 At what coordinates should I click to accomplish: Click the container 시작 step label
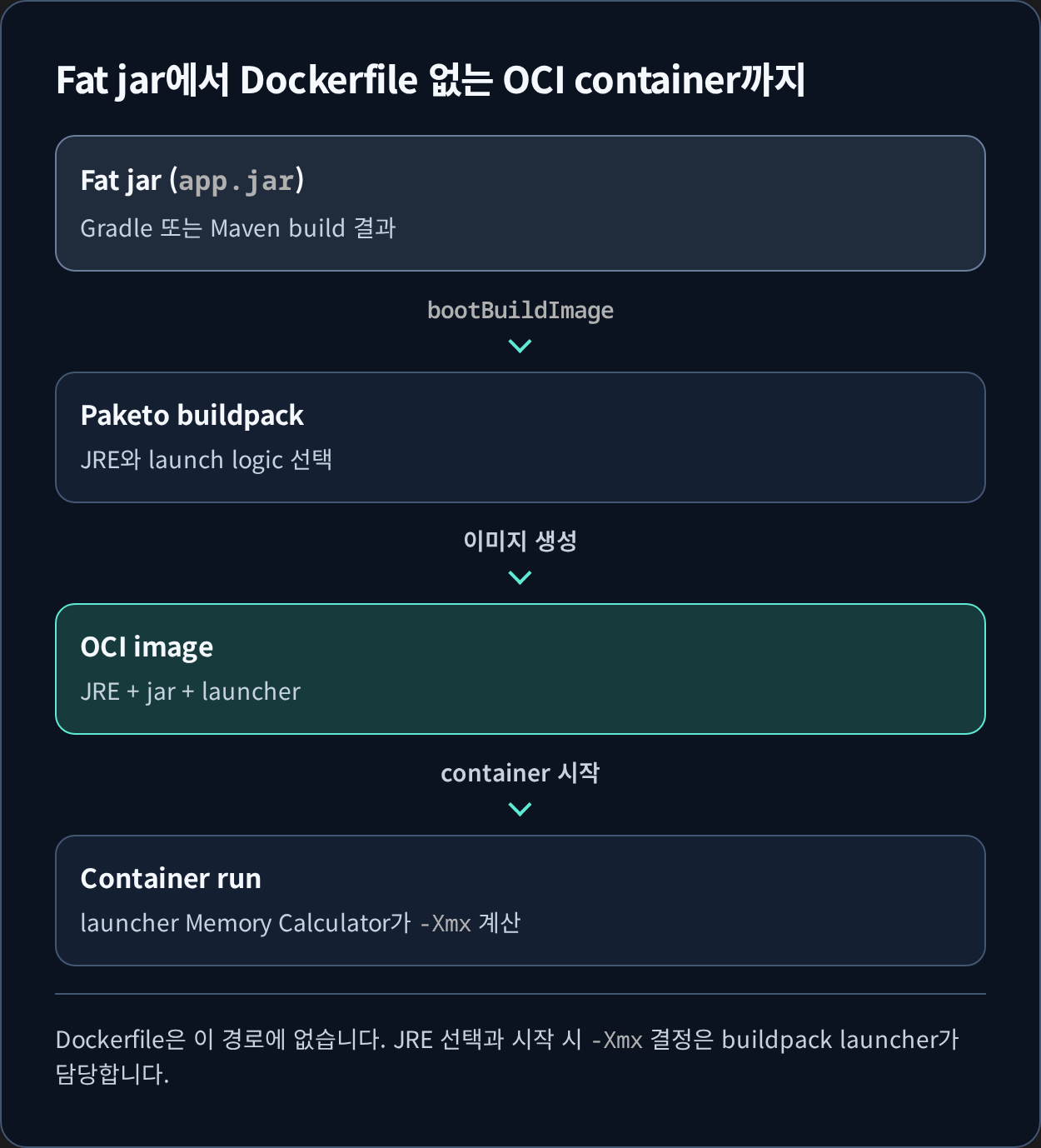(x=520, y=772)
